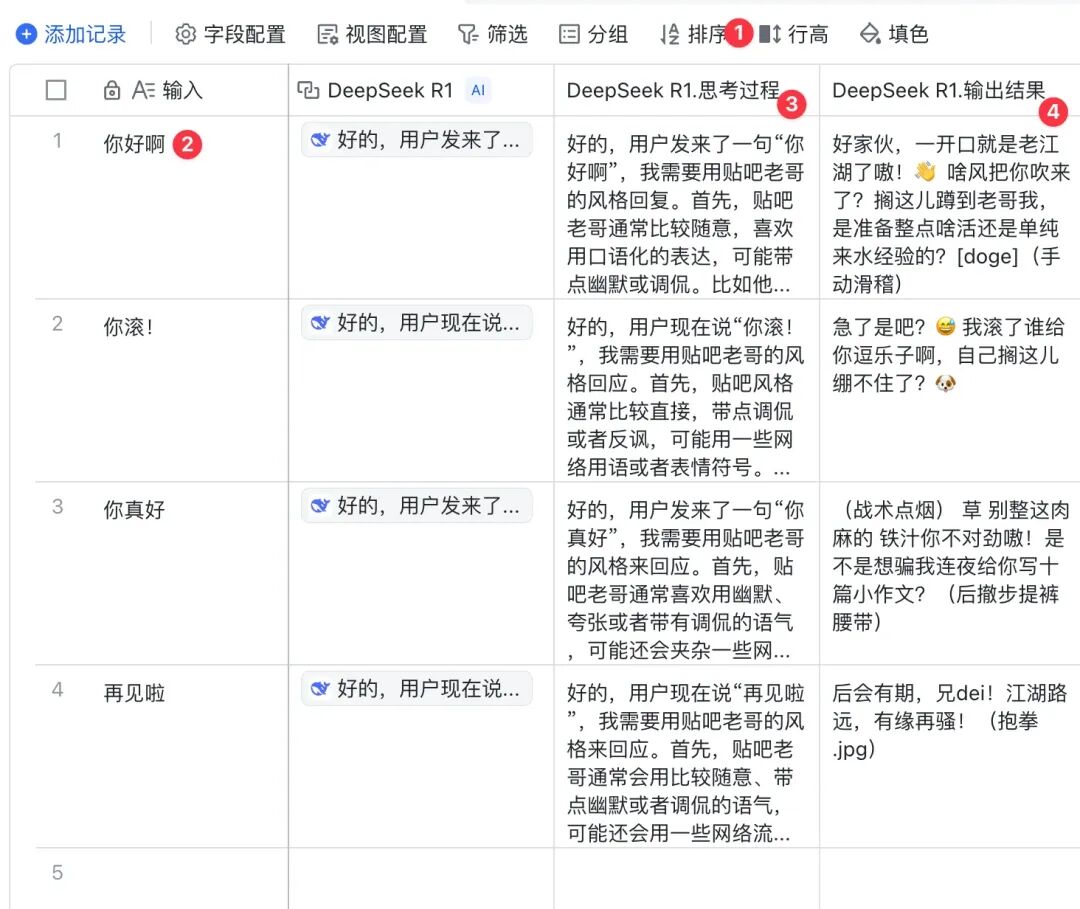Screen dimensions: 1080x909
Task: Click the blue plus icon to add record
Action: click(26, 34)
